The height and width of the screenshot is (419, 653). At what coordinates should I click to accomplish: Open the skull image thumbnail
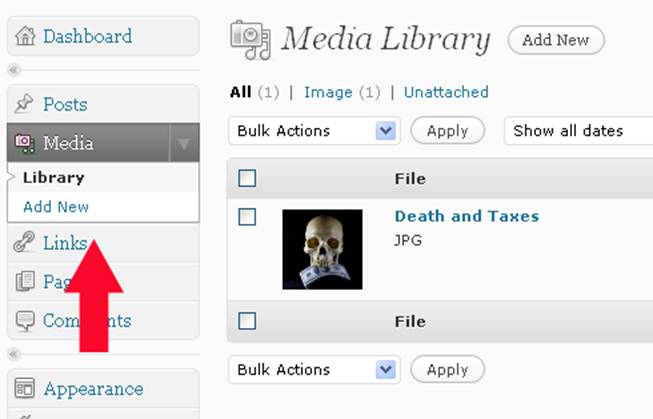(x=322, y=249)
